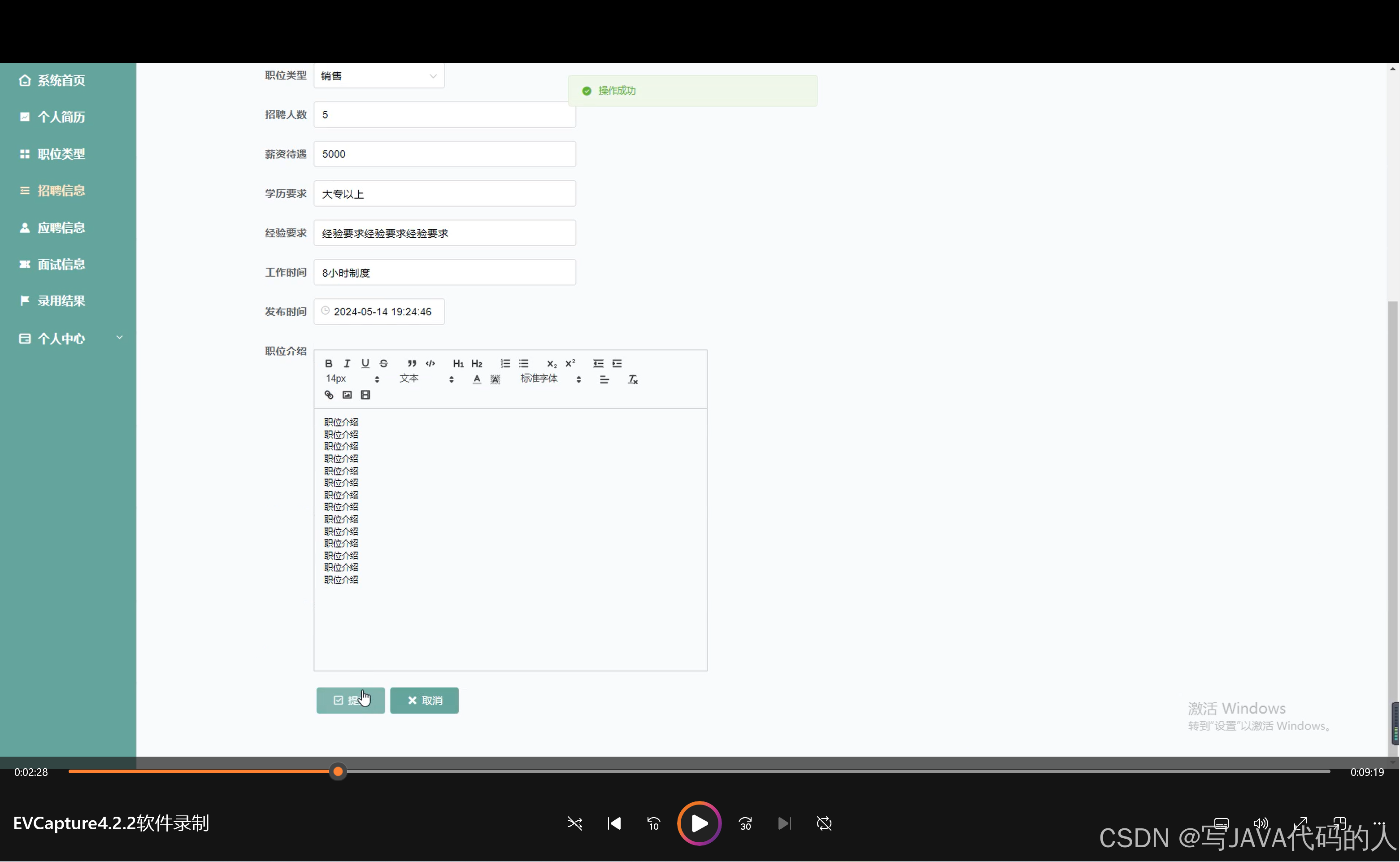Click the 工作时间 input field
This screenshot has width=1400, height=862.
pyautogui.click(x=445, y=273)
